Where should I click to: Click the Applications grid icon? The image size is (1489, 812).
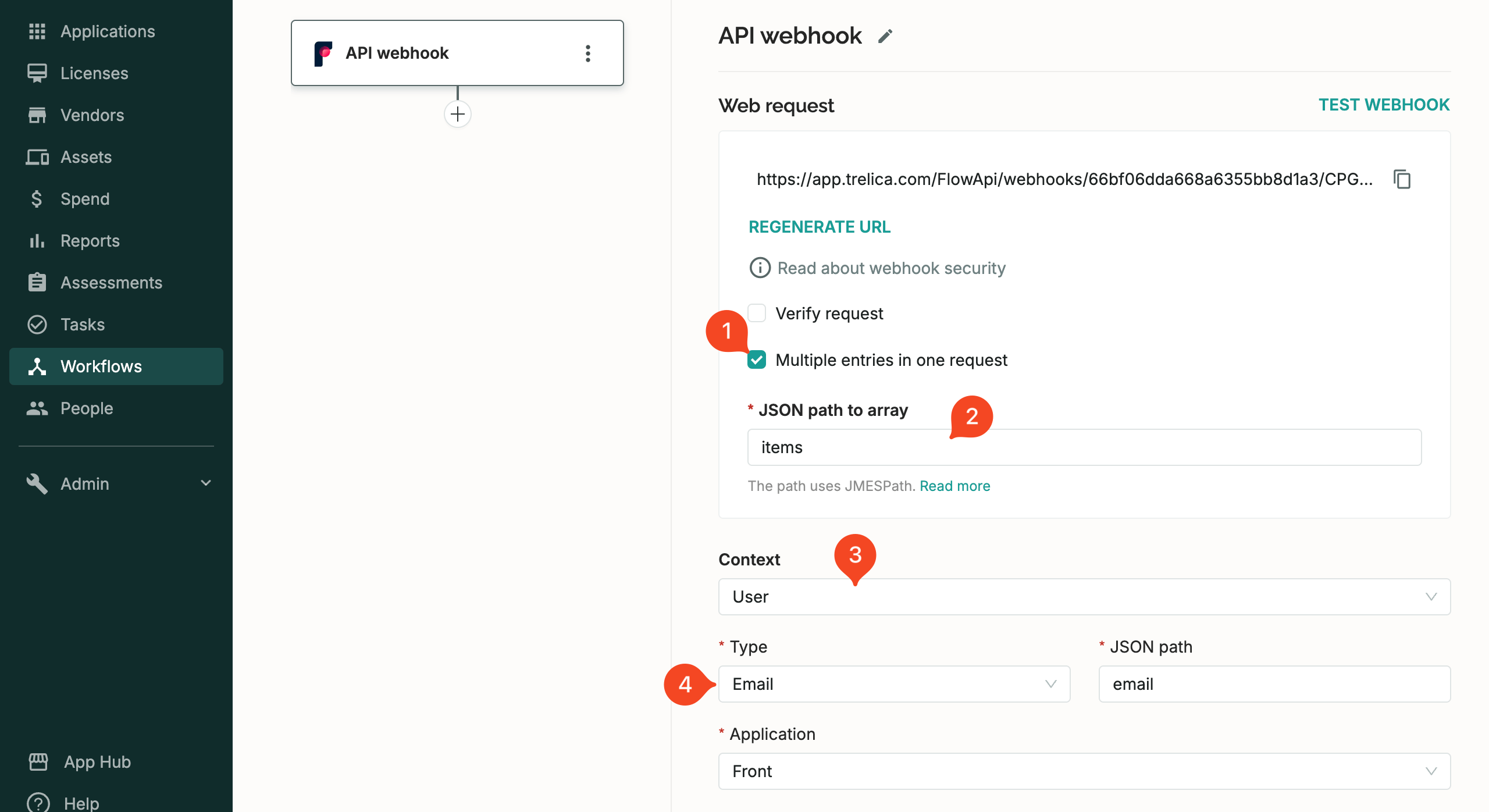37,31
